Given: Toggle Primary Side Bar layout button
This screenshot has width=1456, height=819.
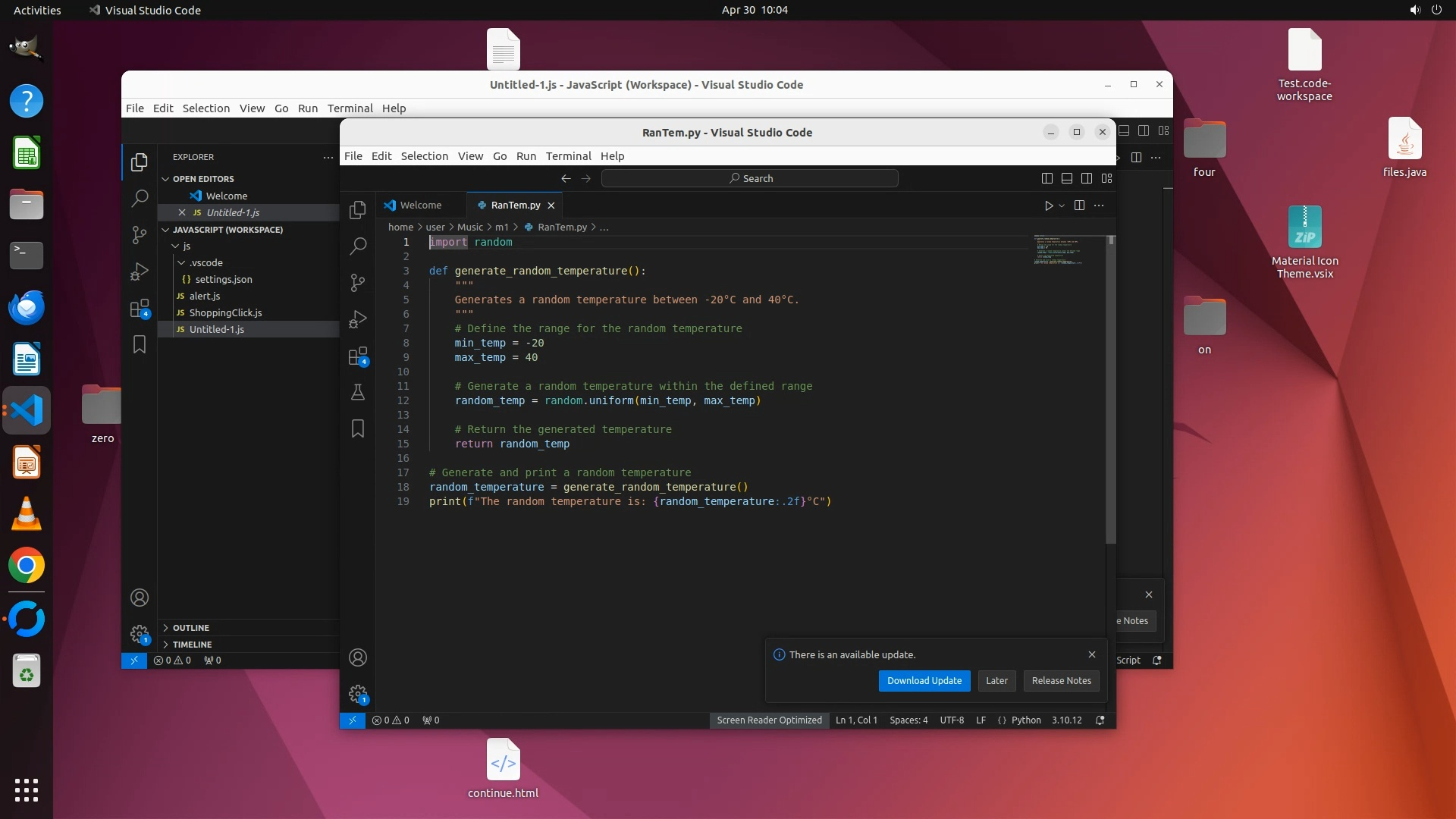Looking at the screenshot, I should point(1047,178).
